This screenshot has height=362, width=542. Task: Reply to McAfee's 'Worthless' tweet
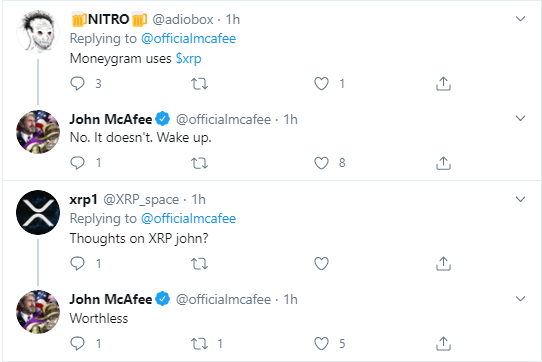[x=77, y=343]
